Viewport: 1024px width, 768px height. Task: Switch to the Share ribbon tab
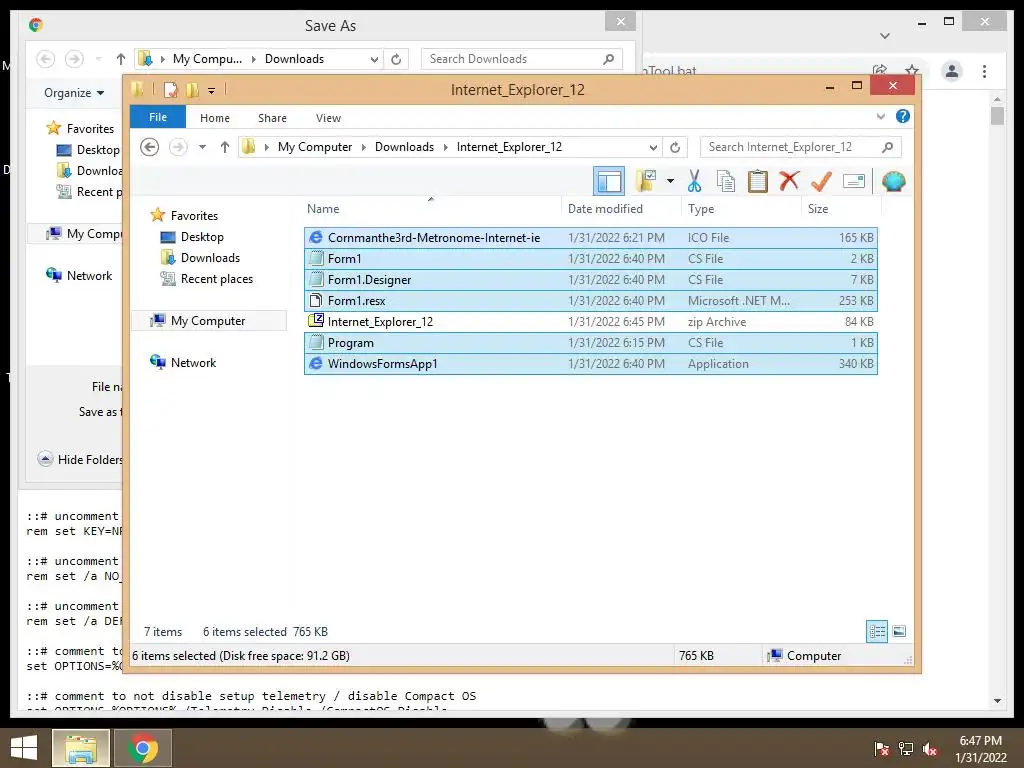(272, 118)
